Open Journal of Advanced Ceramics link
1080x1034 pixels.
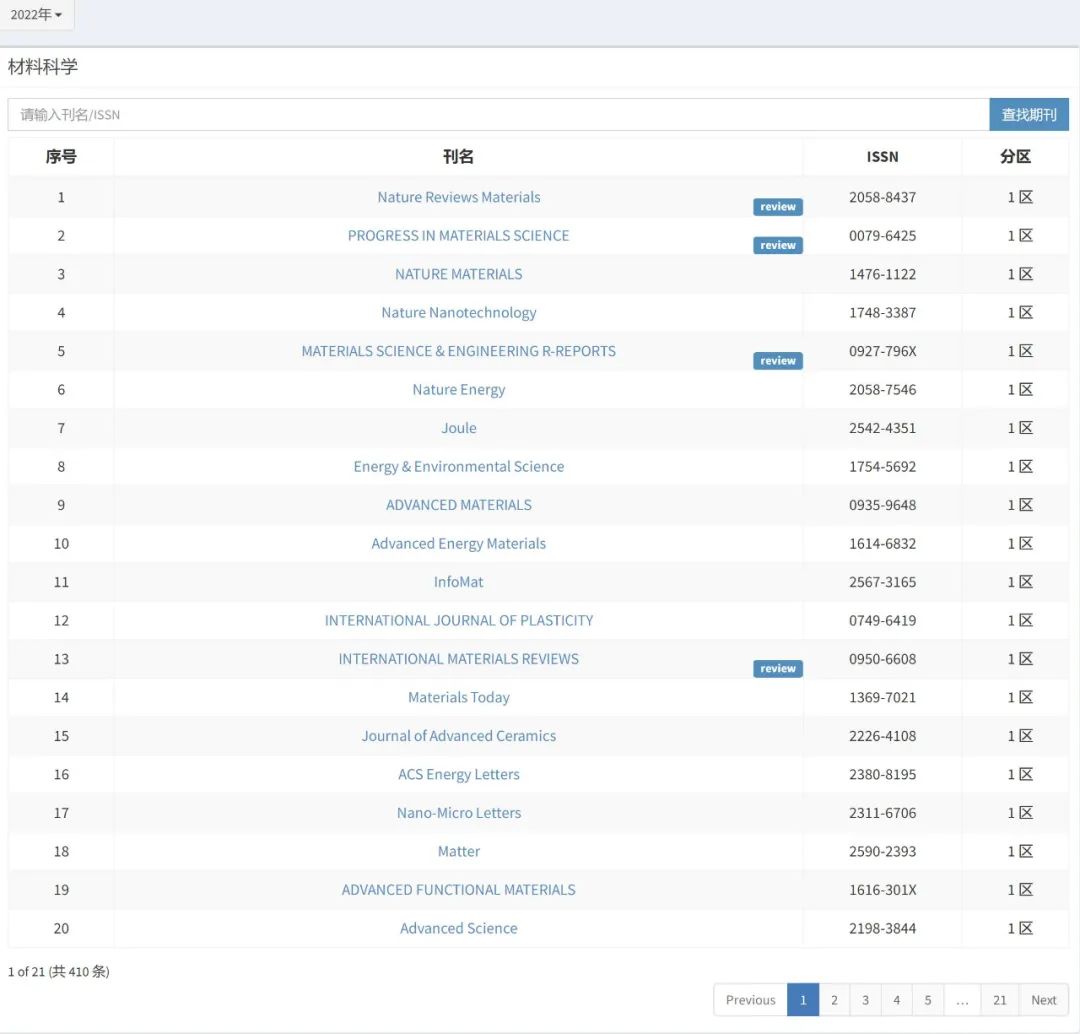click(x=458, y=736)
